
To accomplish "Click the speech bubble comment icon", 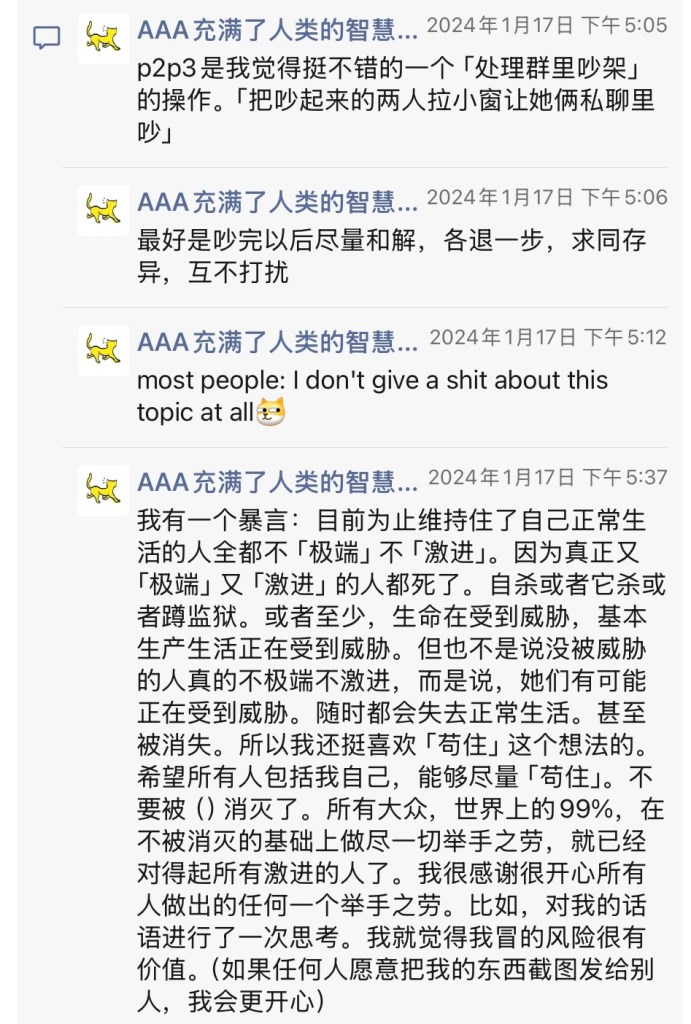I will point(47,38).
